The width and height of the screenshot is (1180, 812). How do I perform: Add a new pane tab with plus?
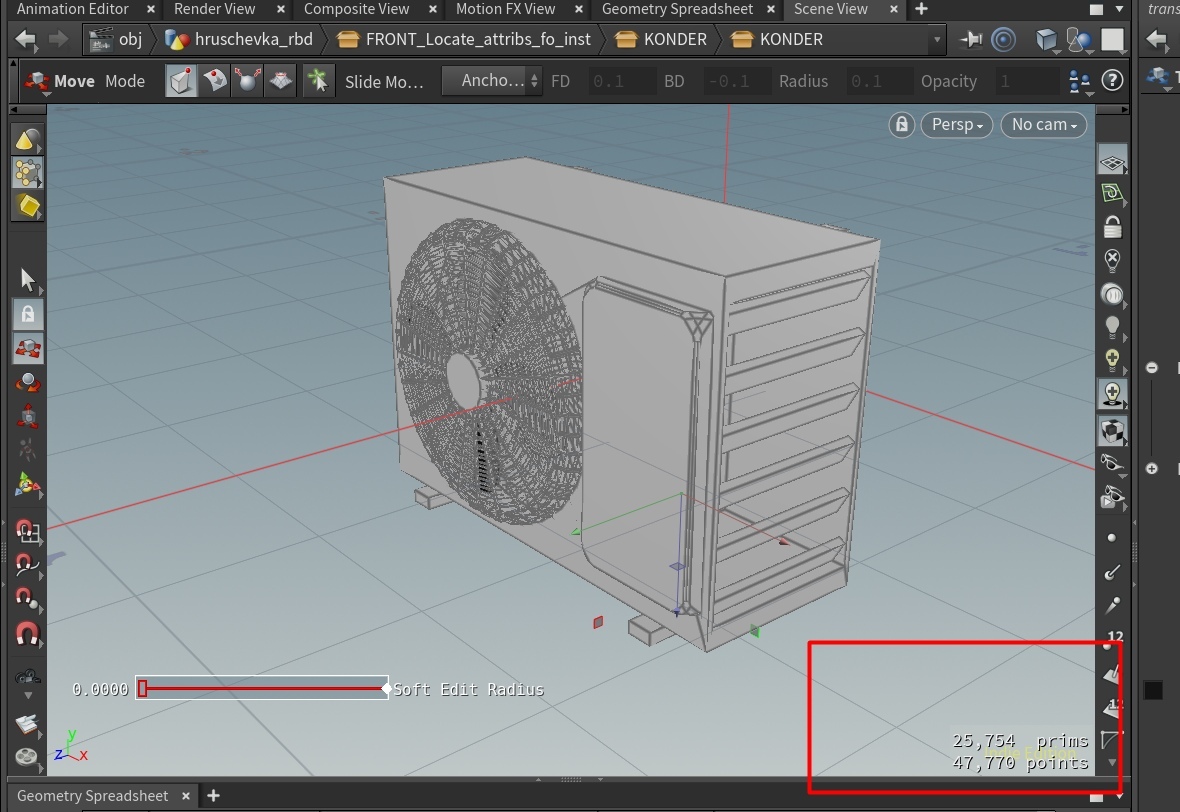(921, 9)
